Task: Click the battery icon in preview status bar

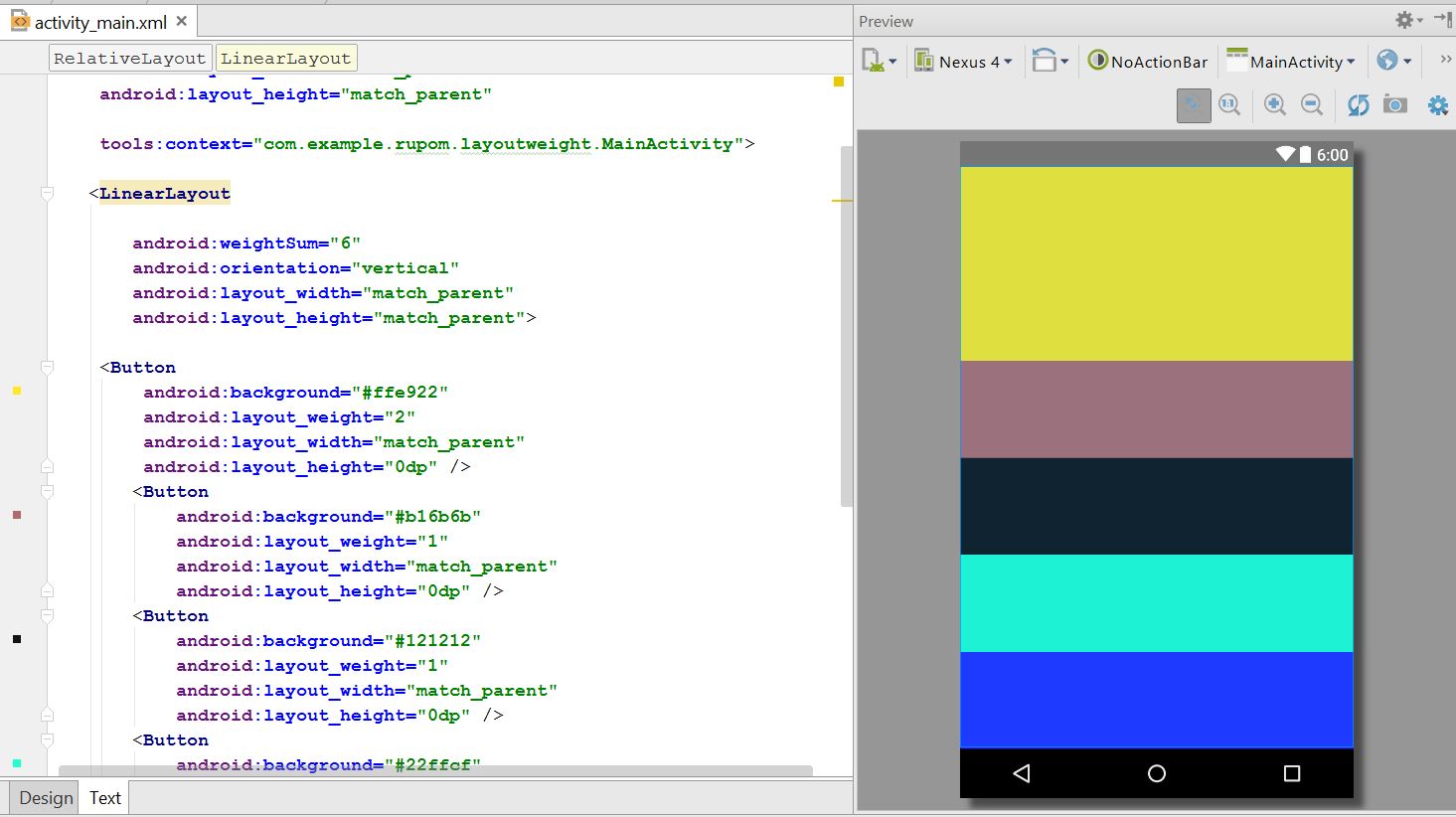Action: click(1305, 154)
